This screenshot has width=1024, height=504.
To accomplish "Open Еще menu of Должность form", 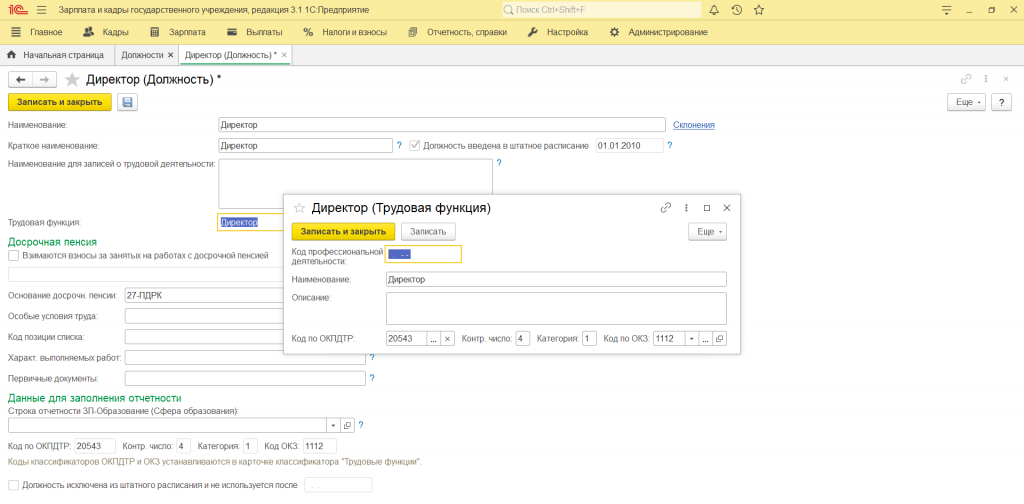I will pos(967,102).
